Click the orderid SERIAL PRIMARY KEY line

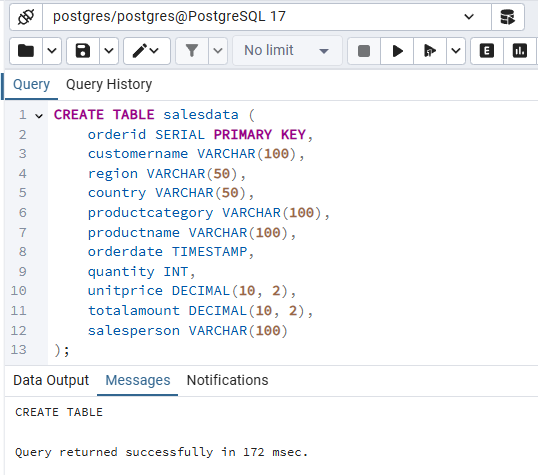click(200, 135)
